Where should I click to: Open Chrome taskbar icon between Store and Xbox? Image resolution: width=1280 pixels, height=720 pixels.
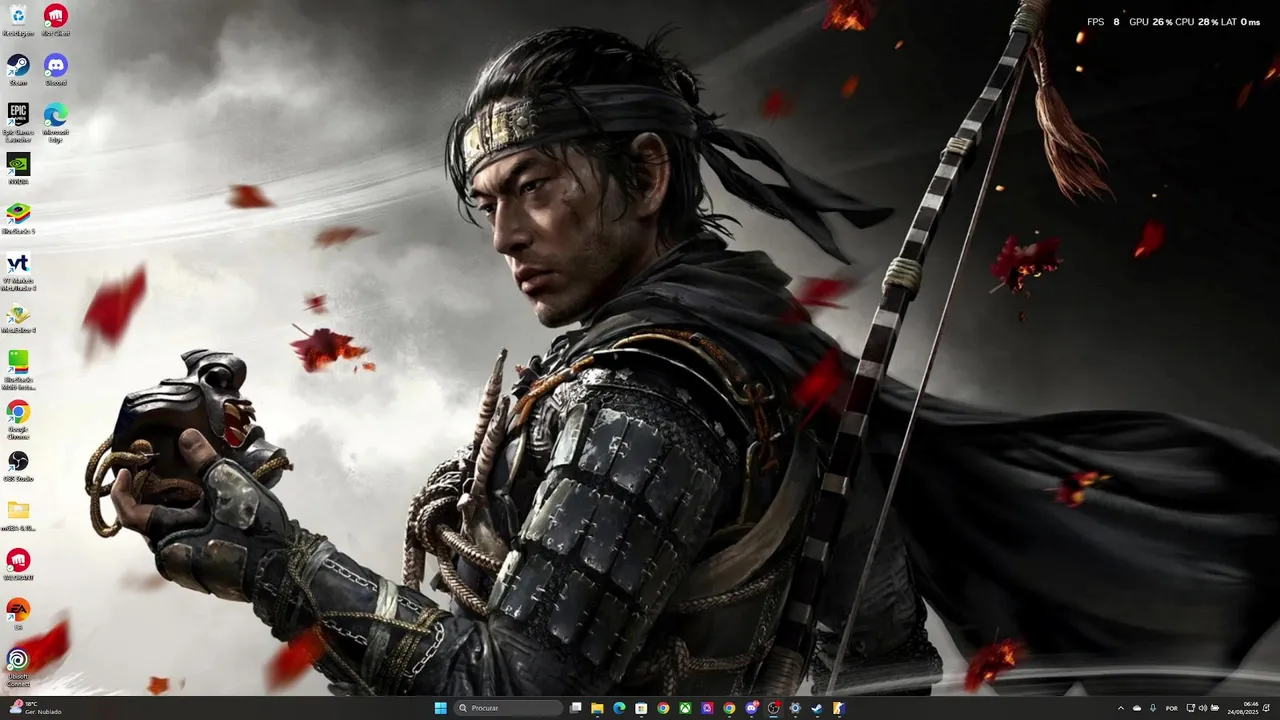663,708
